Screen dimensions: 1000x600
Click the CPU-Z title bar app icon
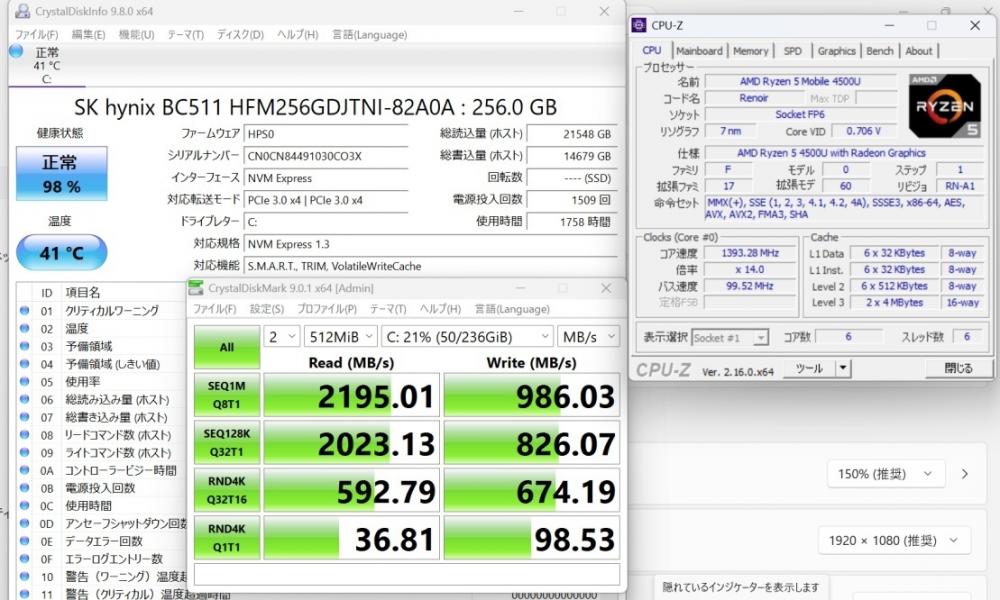[x=638, y=25]
